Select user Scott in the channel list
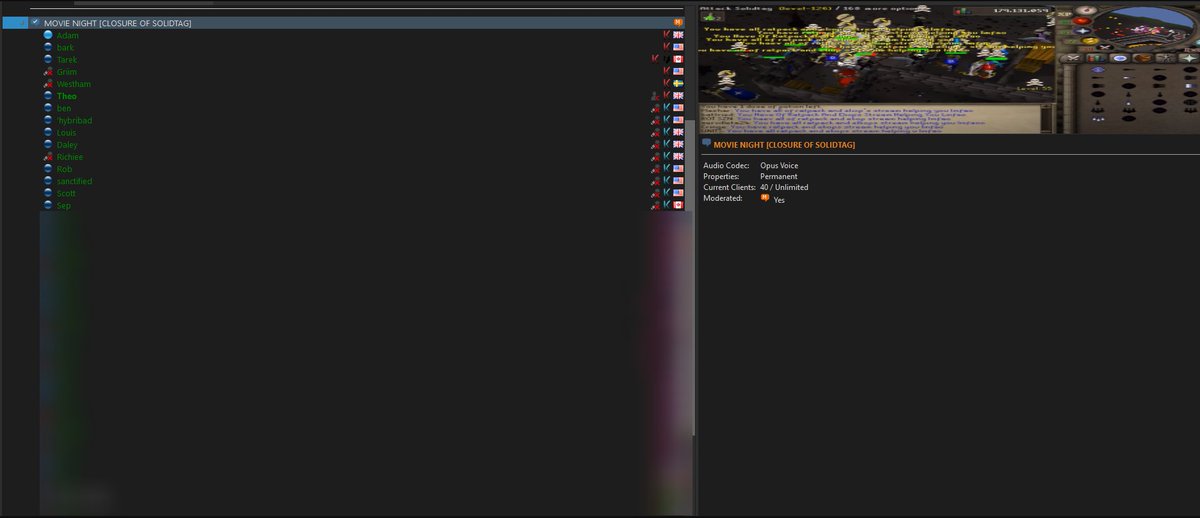1200x518 pixels. click(x=66, y=193)
